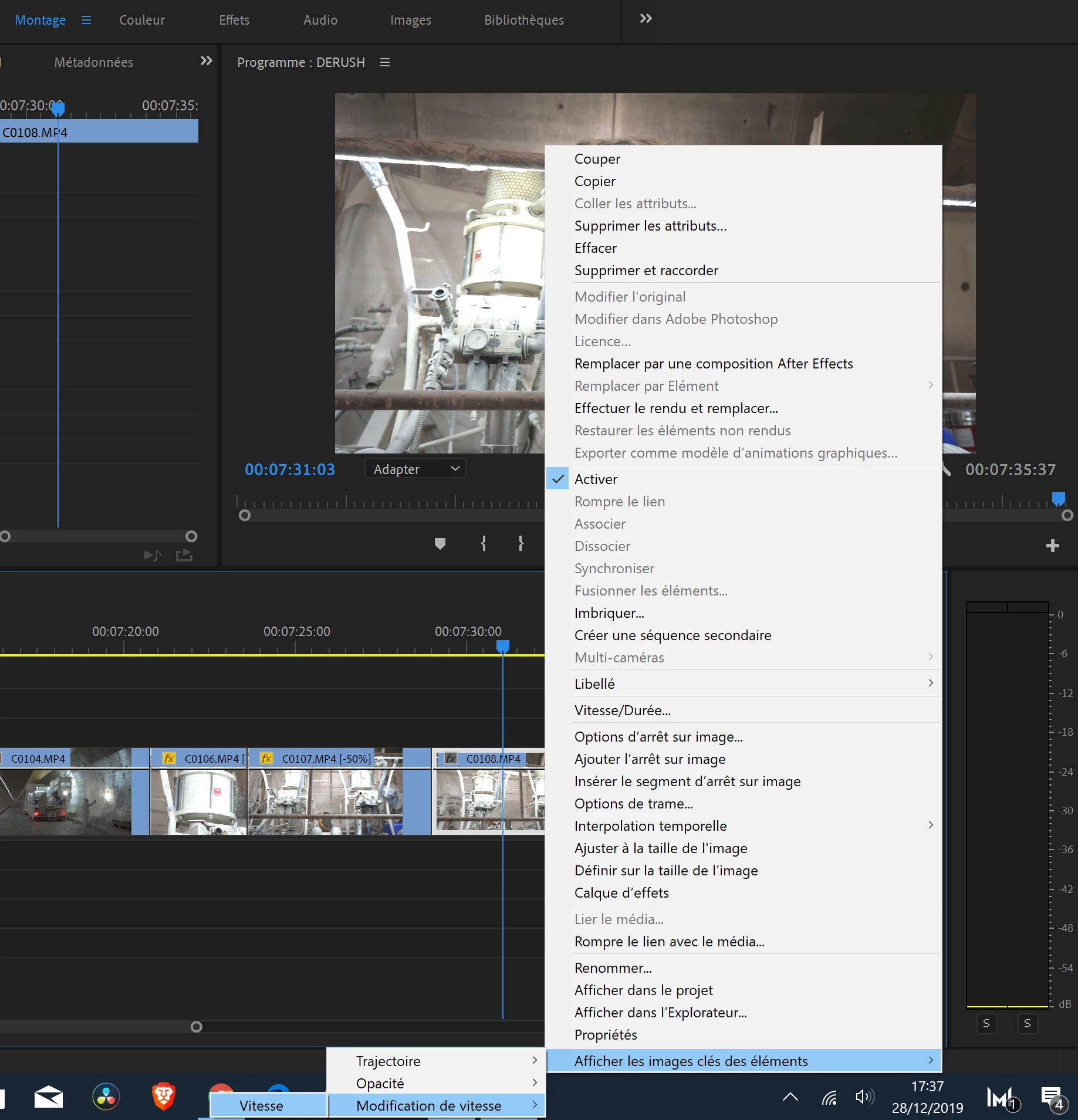Expand Opacité submenu
The height and width of the screenshot is (1120, 1078).
click(436, 1083)
